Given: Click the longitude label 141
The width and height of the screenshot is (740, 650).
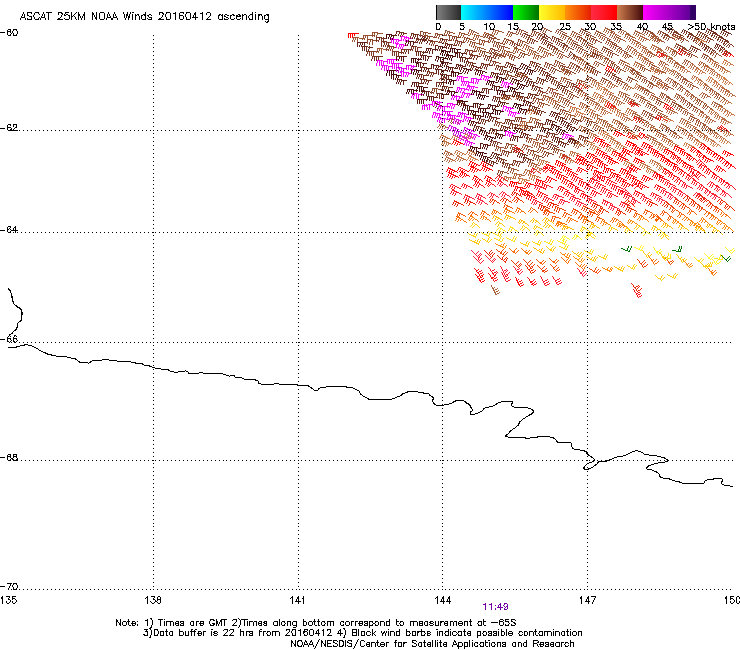Looking at the screenshot, I should pyautogui.click(x=297, y=600).
